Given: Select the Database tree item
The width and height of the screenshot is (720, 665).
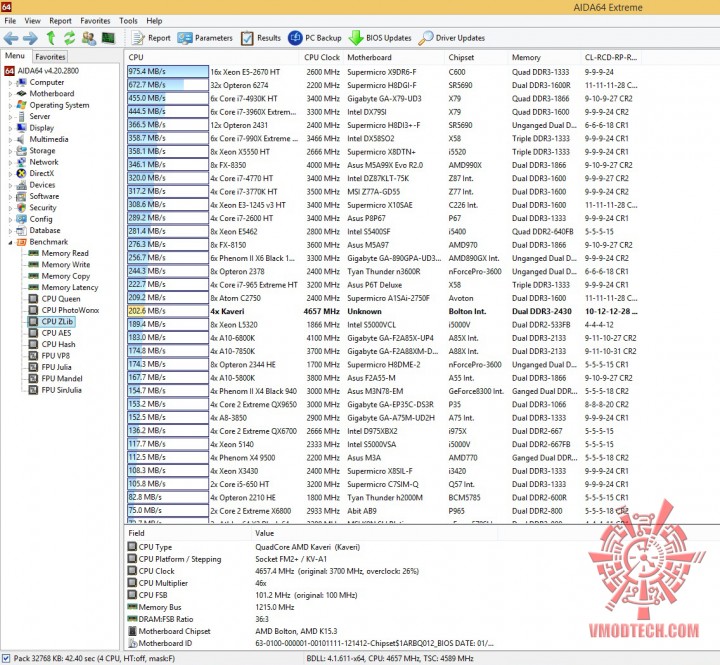Looking at the screenshot, I should click(39, 231).
